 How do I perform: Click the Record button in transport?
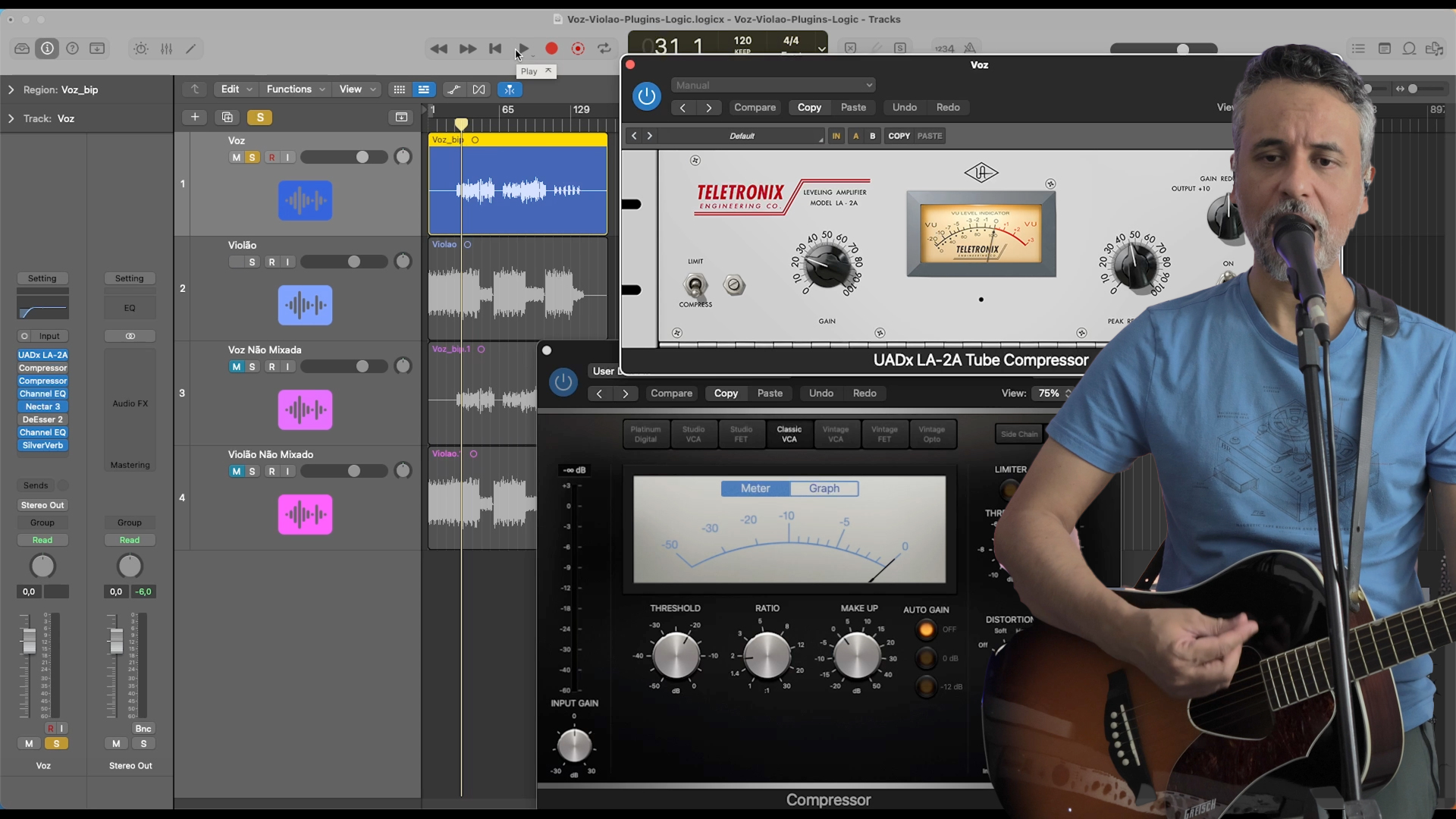coord(551,49)
